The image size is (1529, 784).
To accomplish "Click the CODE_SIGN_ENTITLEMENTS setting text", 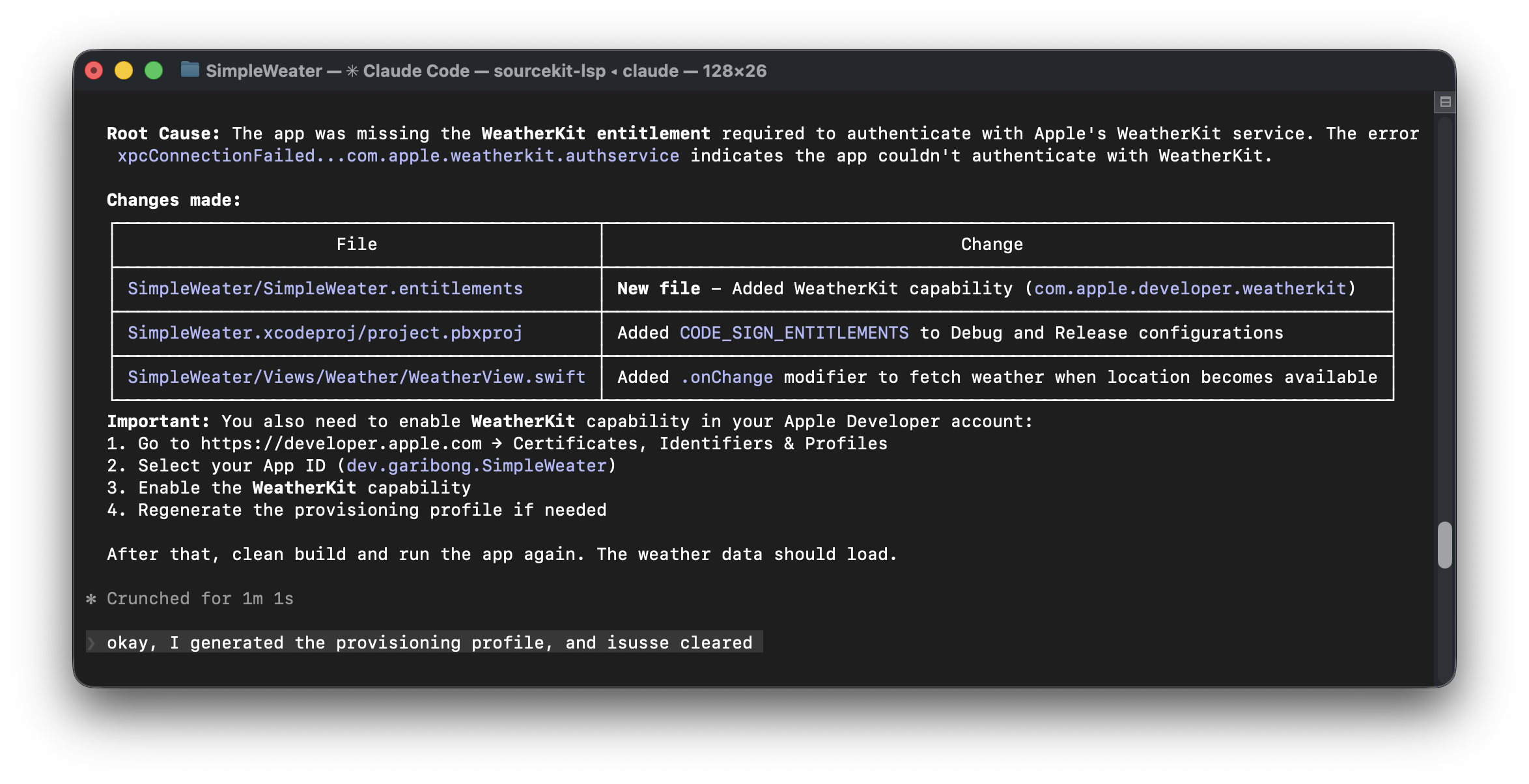I will tap(794, 333).
